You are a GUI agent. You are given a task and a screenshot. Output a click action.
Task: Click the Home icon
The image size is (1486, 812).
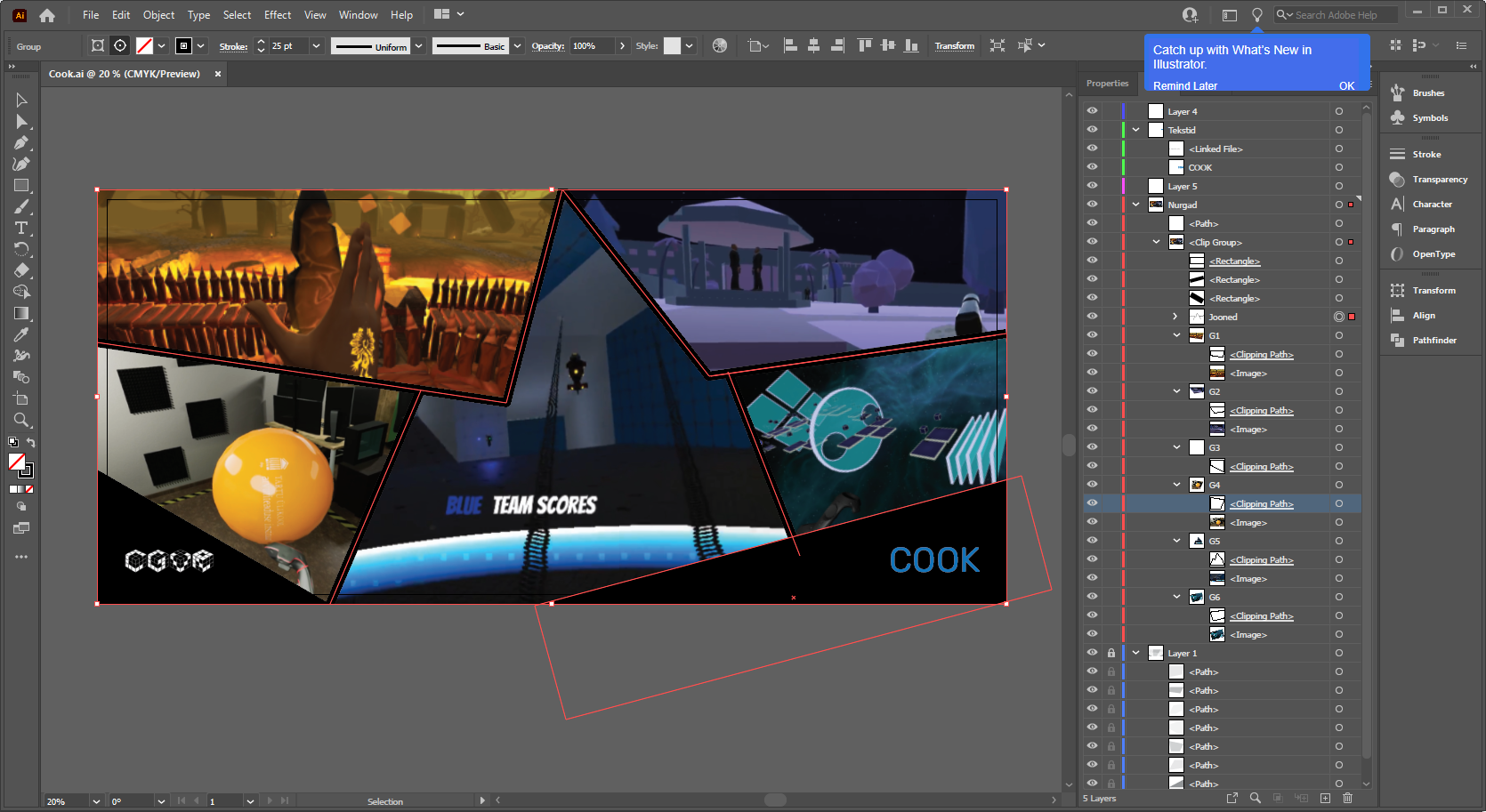pos(47,15)
